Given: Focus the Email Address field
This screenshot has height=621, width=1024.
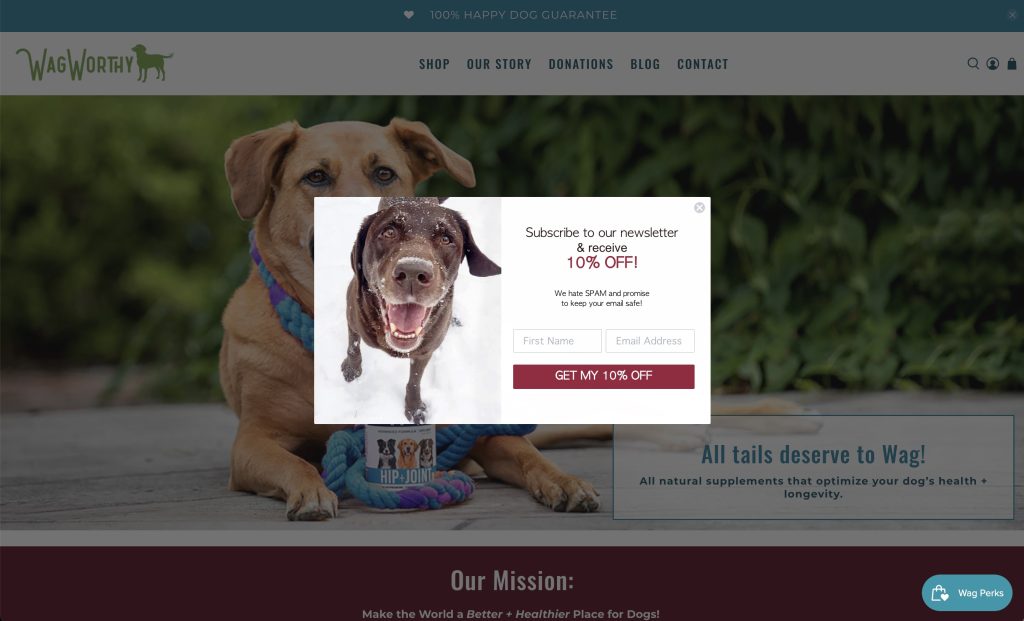Looking at the screenshot, I should 650,341.
